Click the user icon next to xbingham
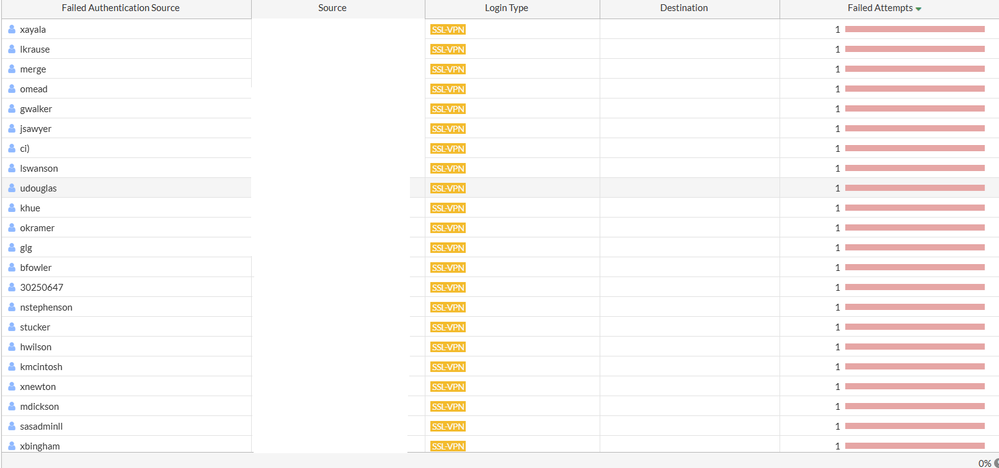999x468 pixels. [12, 446]
